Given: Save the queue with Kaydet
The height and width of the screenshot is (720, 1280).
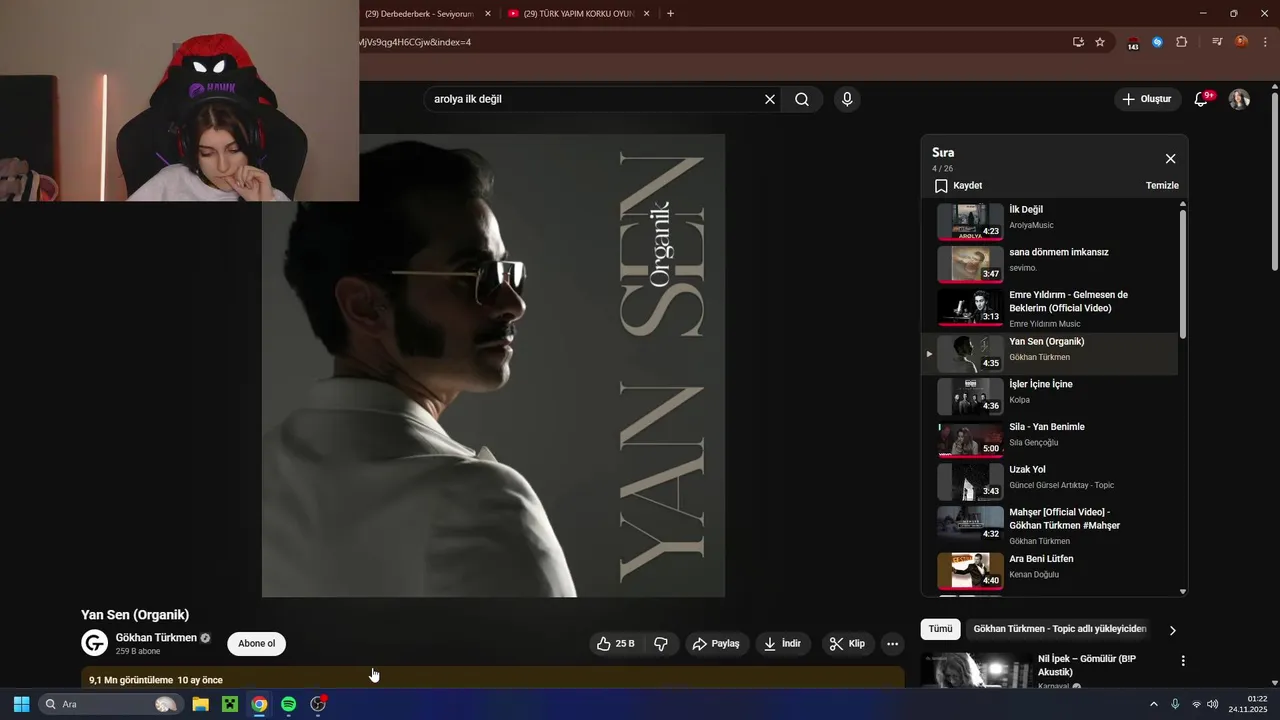Looking at the screenshot, I should click(958, 186).
